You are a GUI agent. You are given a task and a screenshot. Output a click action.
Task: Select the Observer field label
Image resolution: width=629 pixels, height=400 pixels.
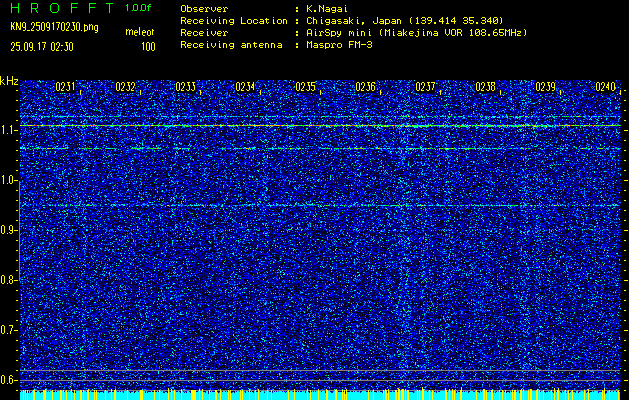click(x=204, y=9)
